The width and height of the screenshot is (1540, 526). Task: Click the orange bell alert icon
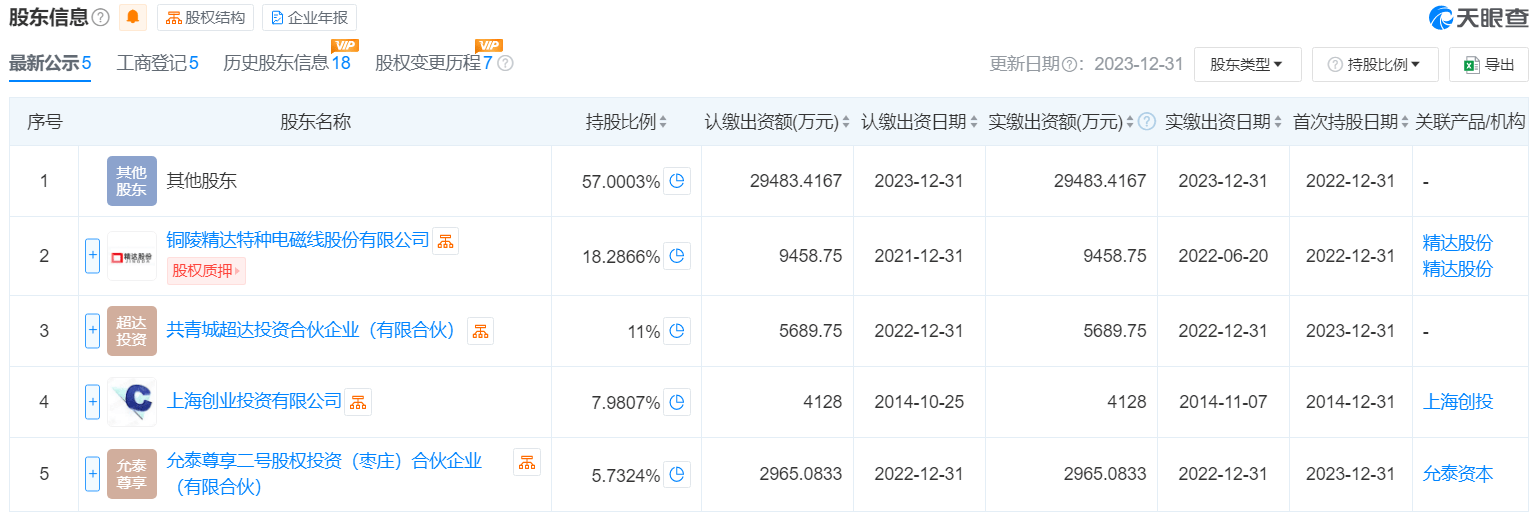click(133, 17)
